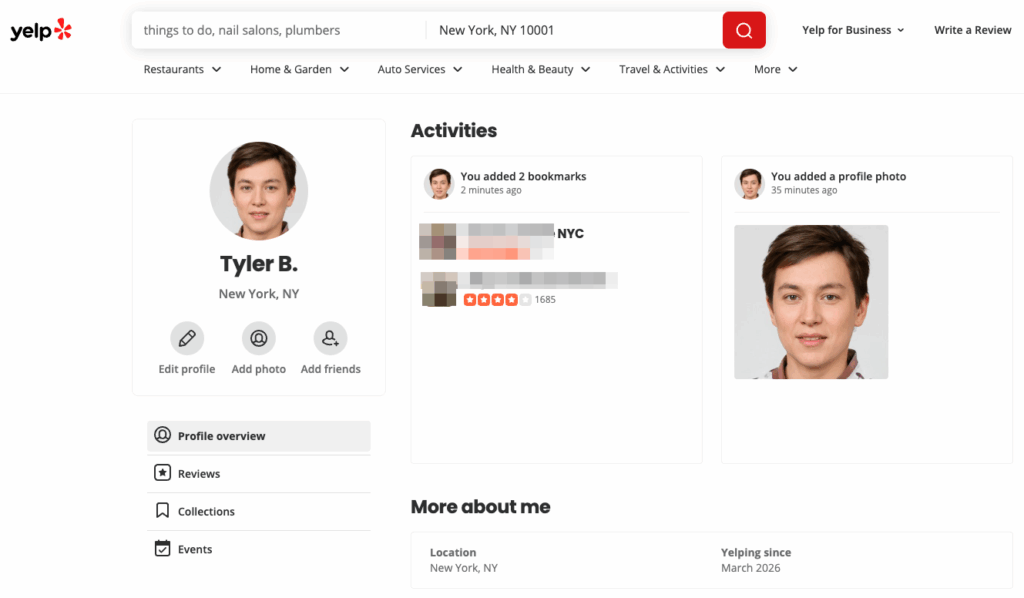This screenshot has height=598, width=1024.
Task: Click the Write a Review link
Action: [x=972, y=30]
